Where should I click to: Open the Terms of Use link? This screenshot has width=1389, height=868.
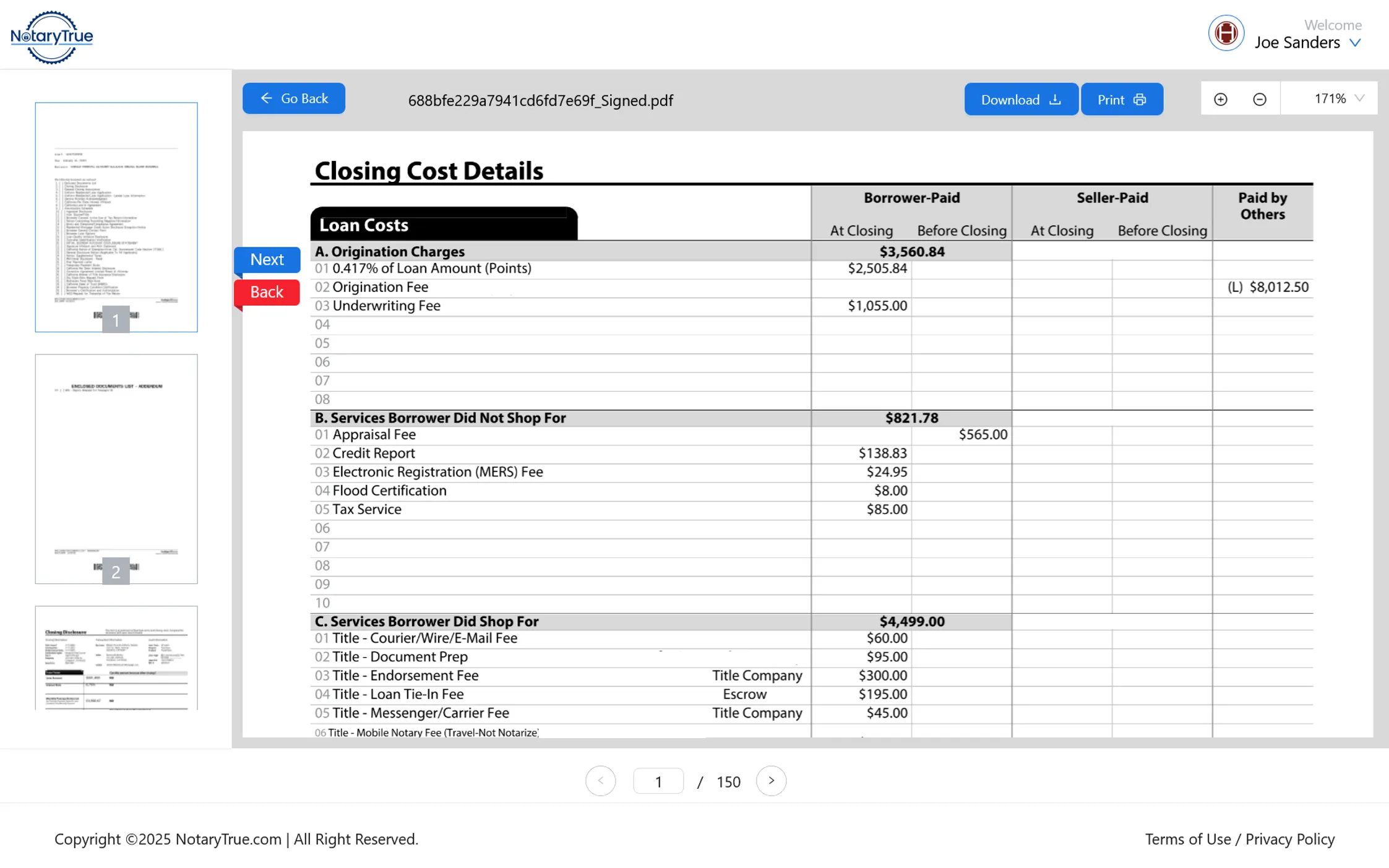tap(1189, 839)
